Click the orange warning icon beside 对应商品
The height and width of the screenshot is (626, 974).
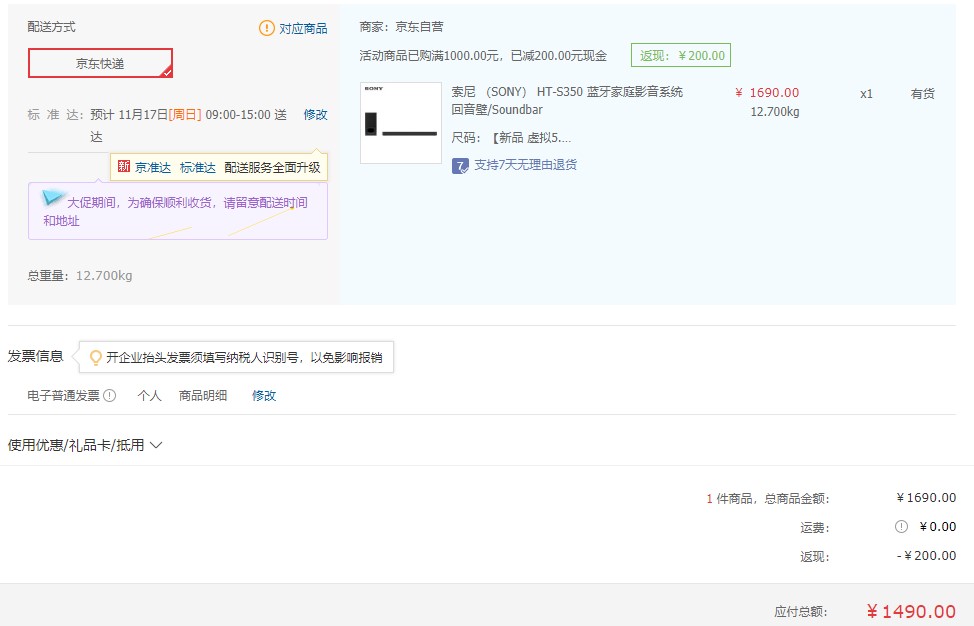[266, 28]
